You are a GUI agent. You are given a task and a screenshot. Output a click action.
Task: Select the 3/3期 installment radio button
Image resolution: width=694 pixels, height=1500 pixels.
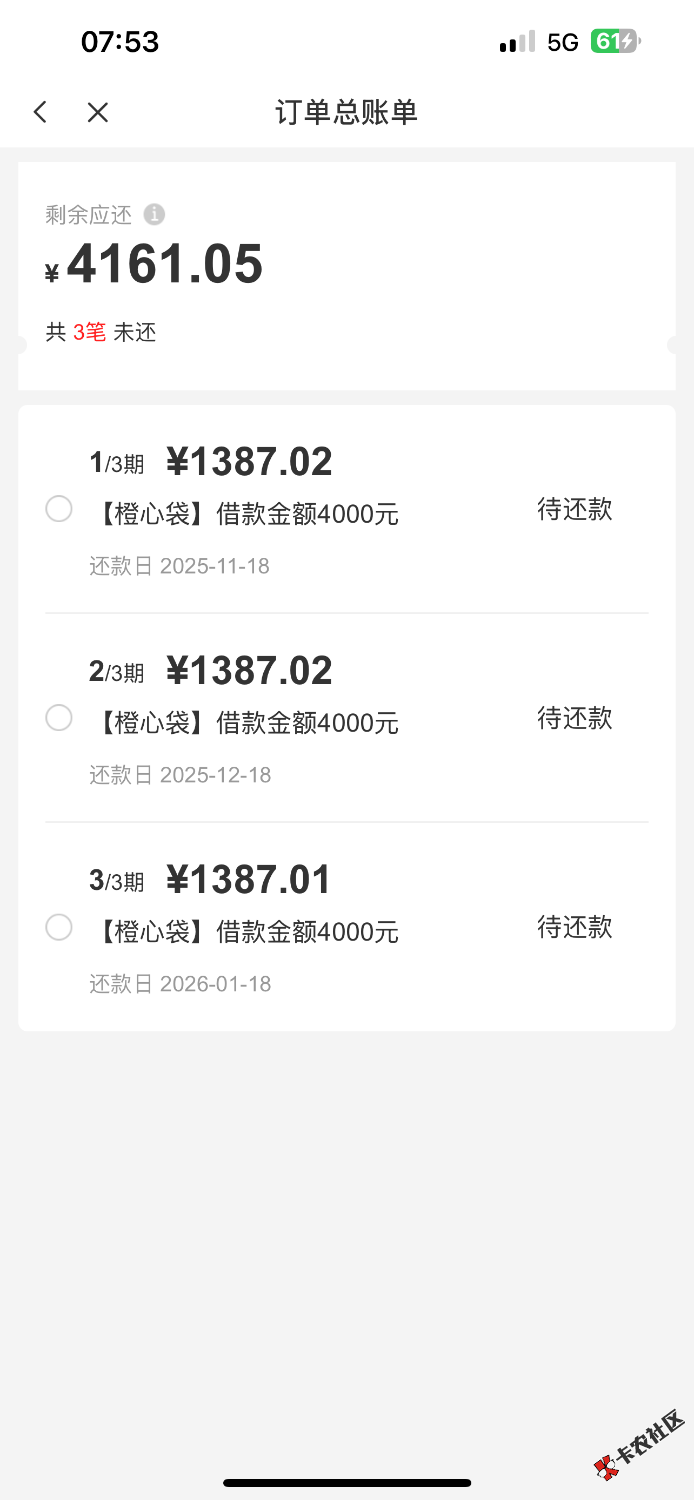[x=59, y=927]
